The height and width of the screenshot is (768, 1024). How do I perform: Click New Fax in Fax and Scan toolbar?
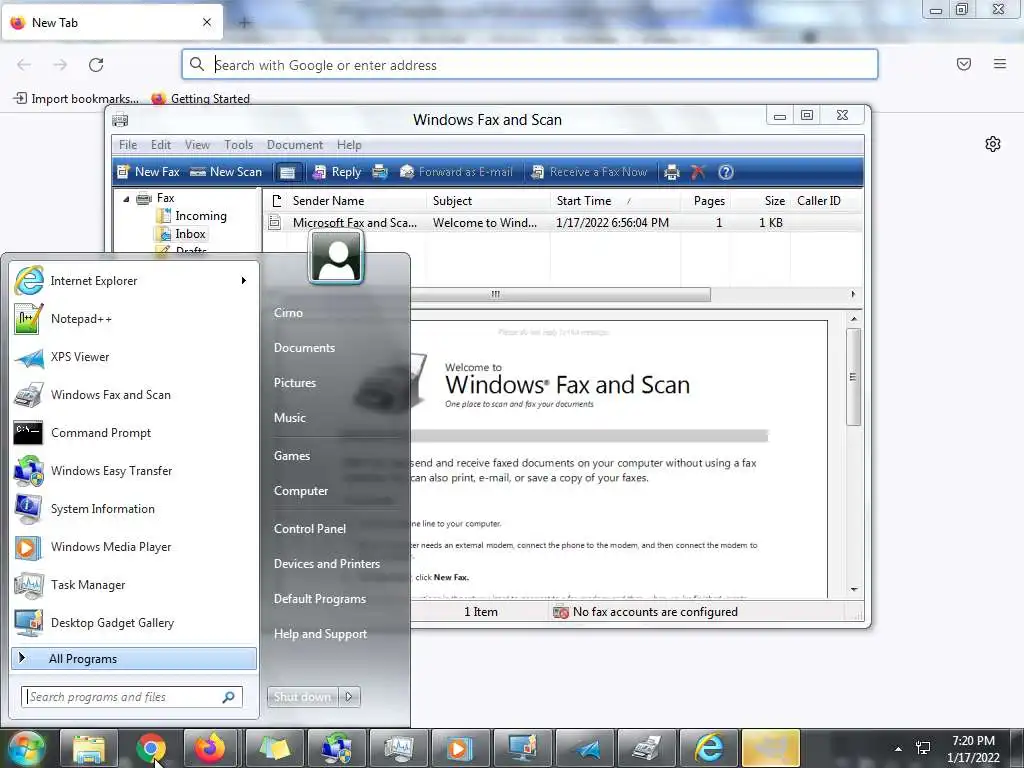148,172
